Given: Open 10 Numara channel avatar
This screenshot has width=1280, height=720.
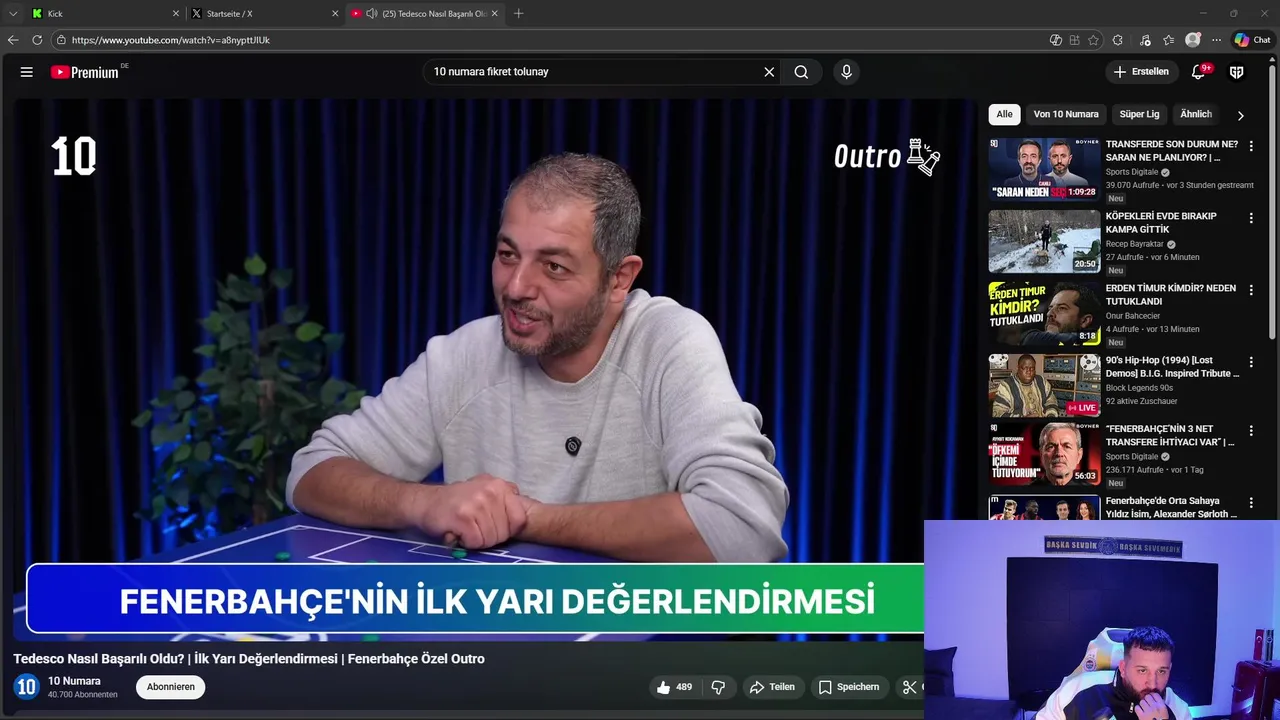Looking at the screenshot, I should [x=26, y=687].
